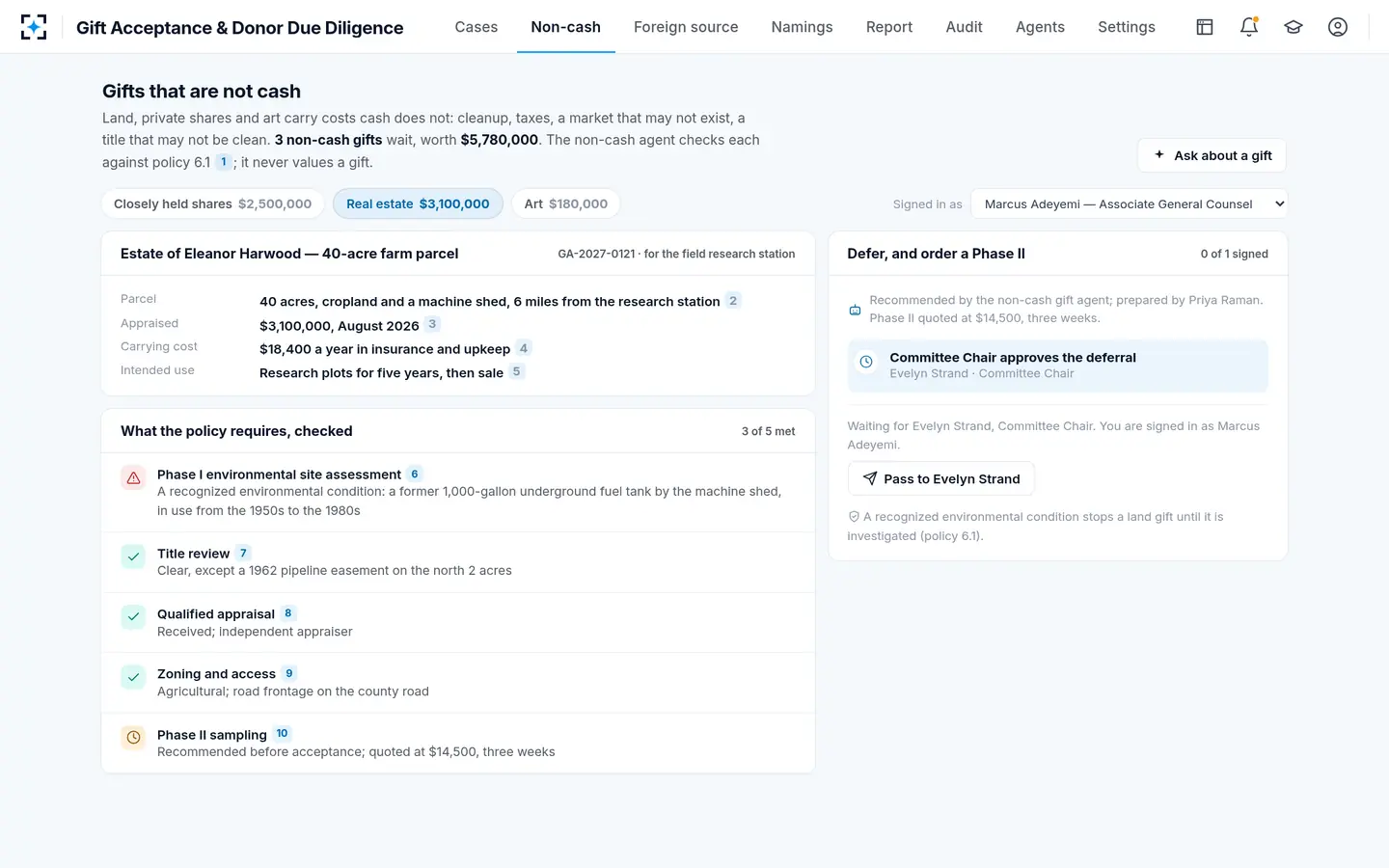Click the app logo icon
1389x868 pixels.
(34, 27)
